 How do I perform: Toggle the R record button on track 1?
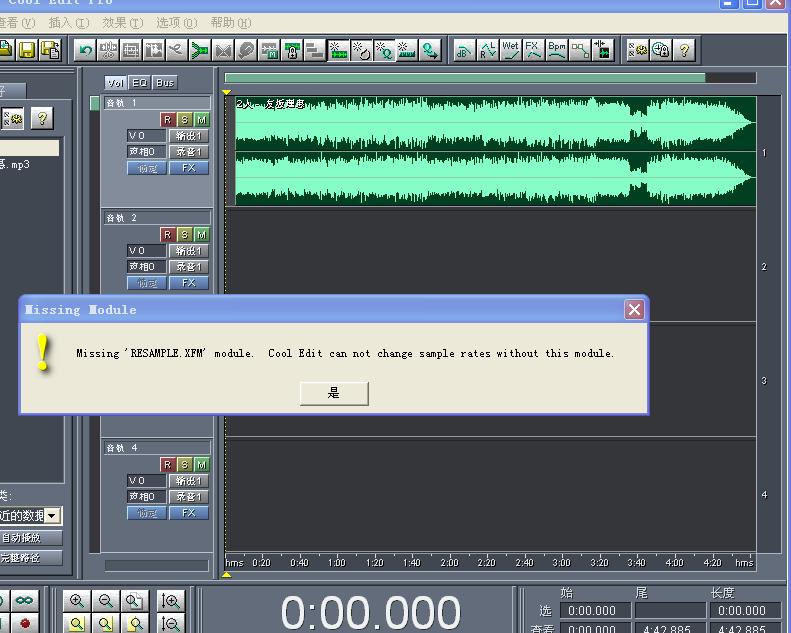(x=167, y=120)
